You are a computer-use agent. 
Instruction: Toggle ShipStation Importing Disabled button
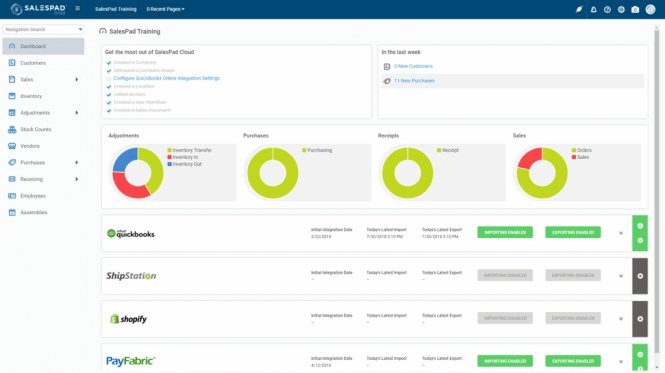pyautogui.click(x=505, y=275)
